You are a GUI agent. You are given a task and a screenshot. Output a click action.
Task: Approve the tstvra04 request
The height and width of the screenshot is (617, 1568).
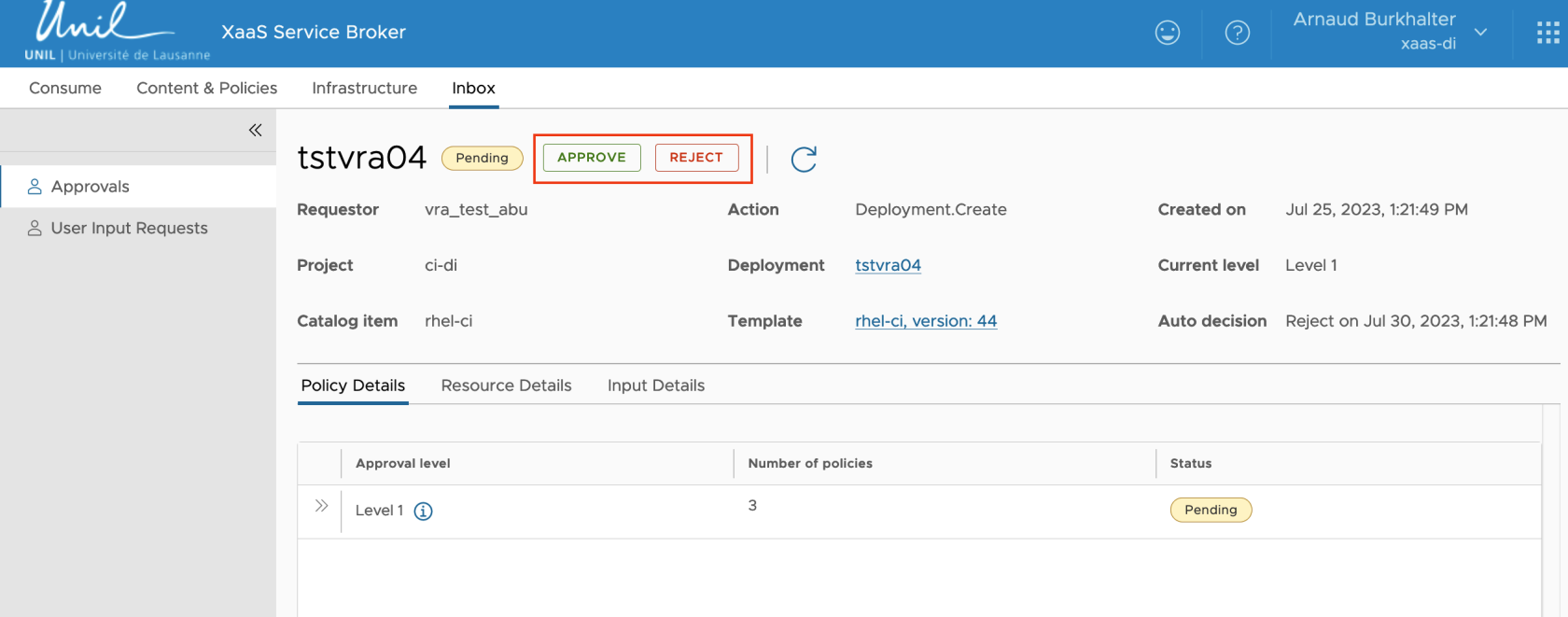592,158
